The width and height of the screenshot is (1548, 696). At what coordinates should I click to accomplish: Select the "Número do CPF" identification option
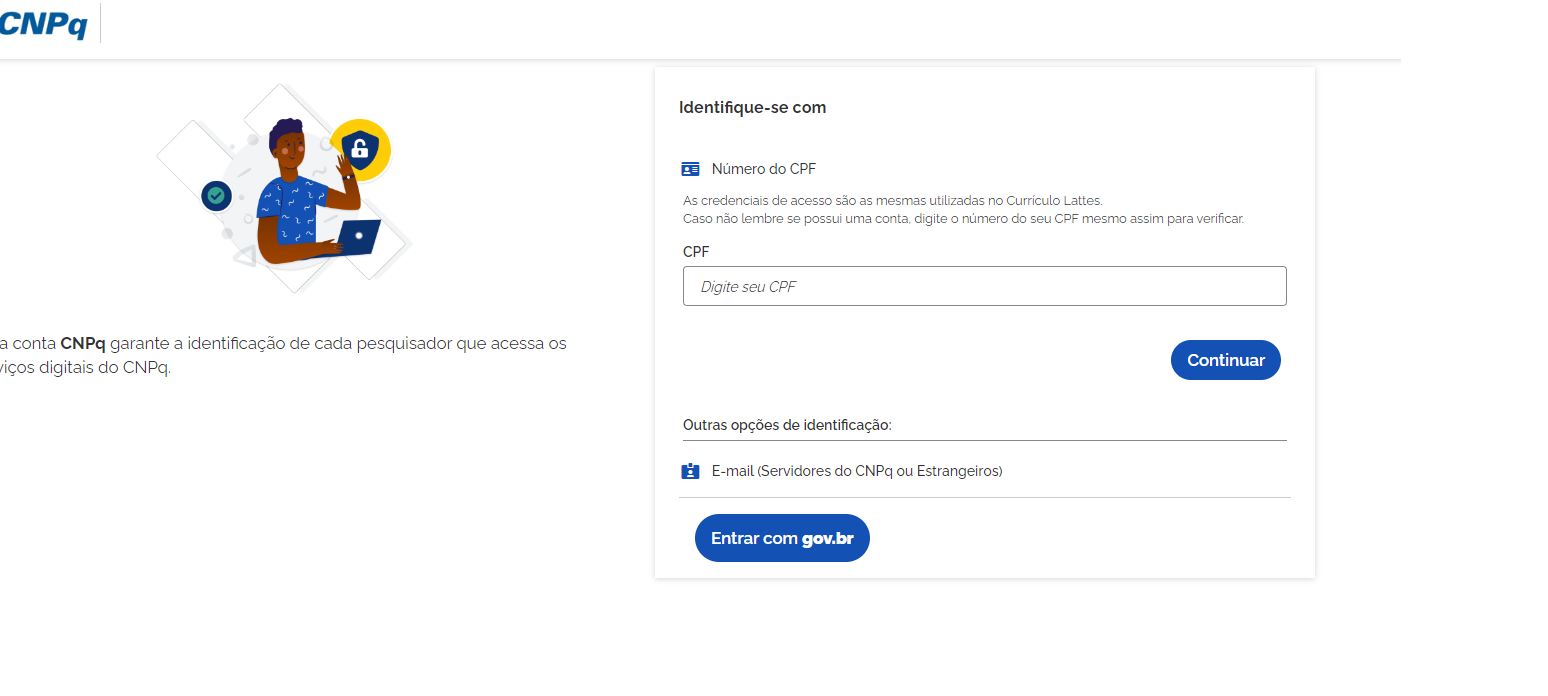[x=763, y=169]
